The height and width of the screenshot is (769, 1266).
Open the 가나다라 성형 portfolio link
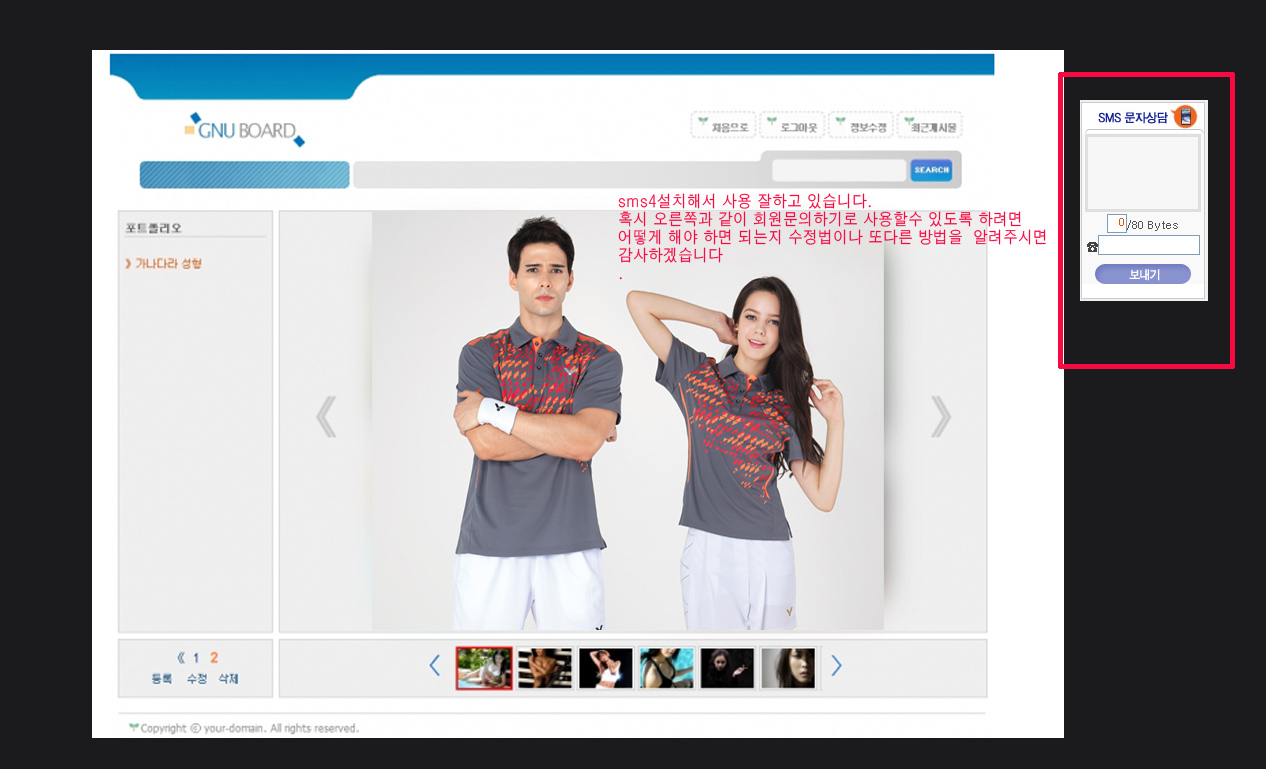(x=168, y=264)
